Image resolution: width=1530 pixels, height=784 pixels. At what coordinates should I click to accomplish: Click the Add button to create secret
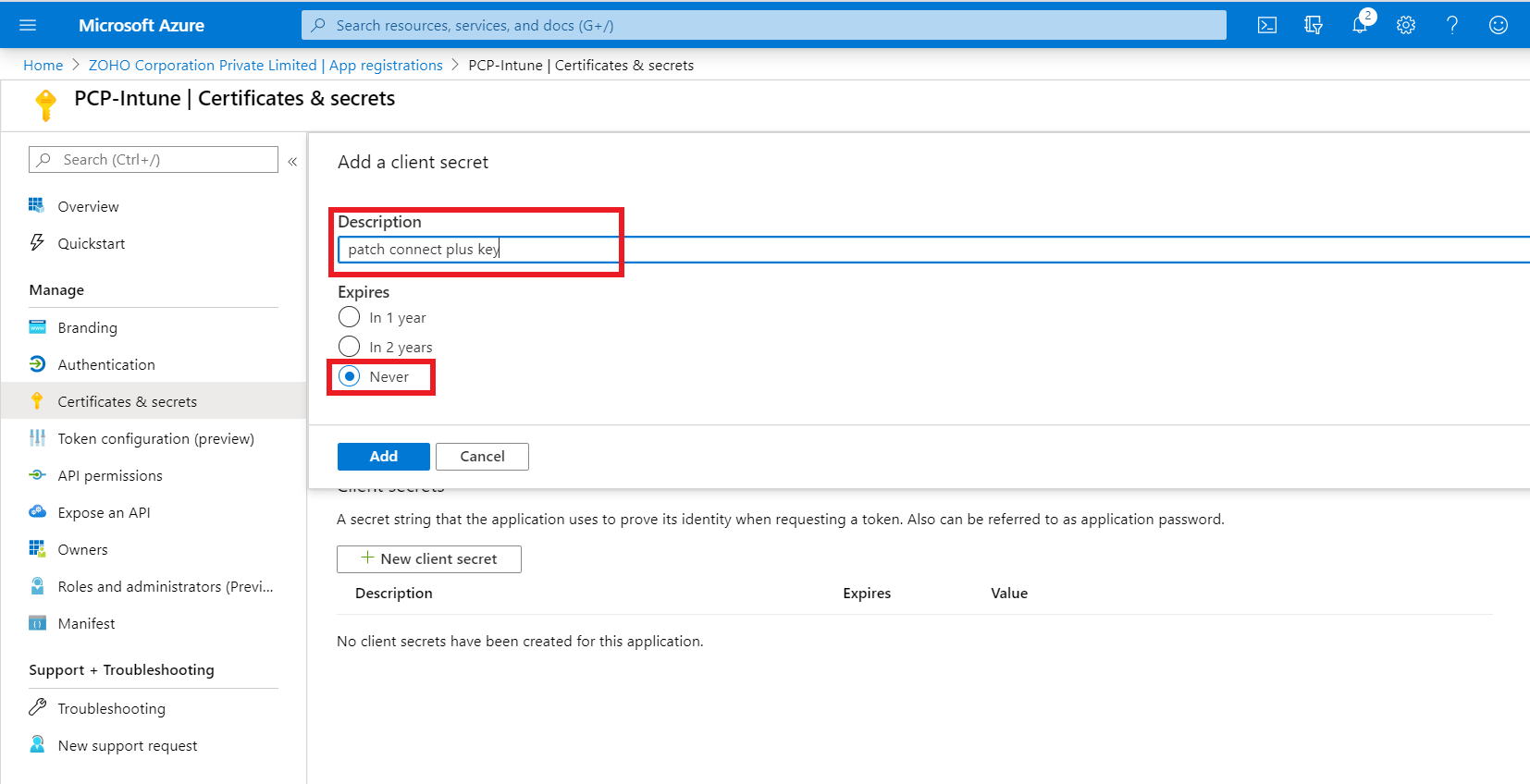point(384,457)
